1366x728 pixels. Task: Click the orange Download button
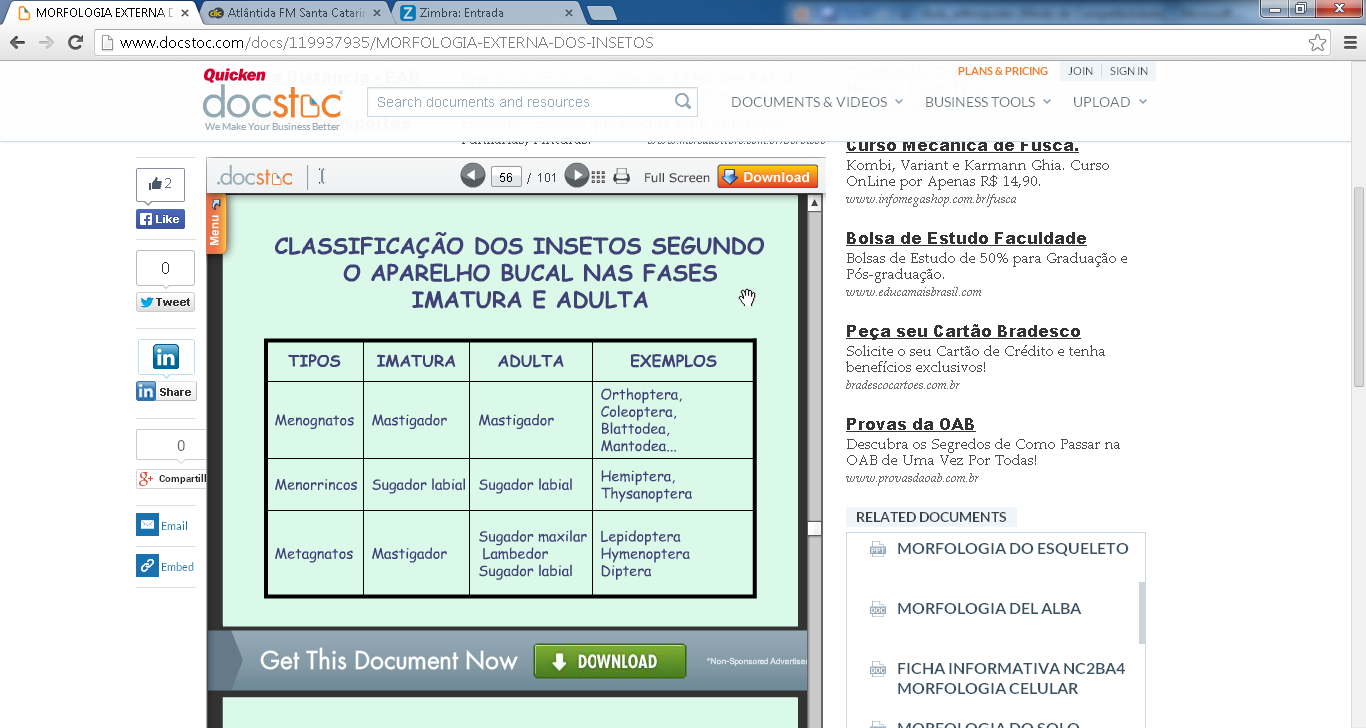point(767,177)
